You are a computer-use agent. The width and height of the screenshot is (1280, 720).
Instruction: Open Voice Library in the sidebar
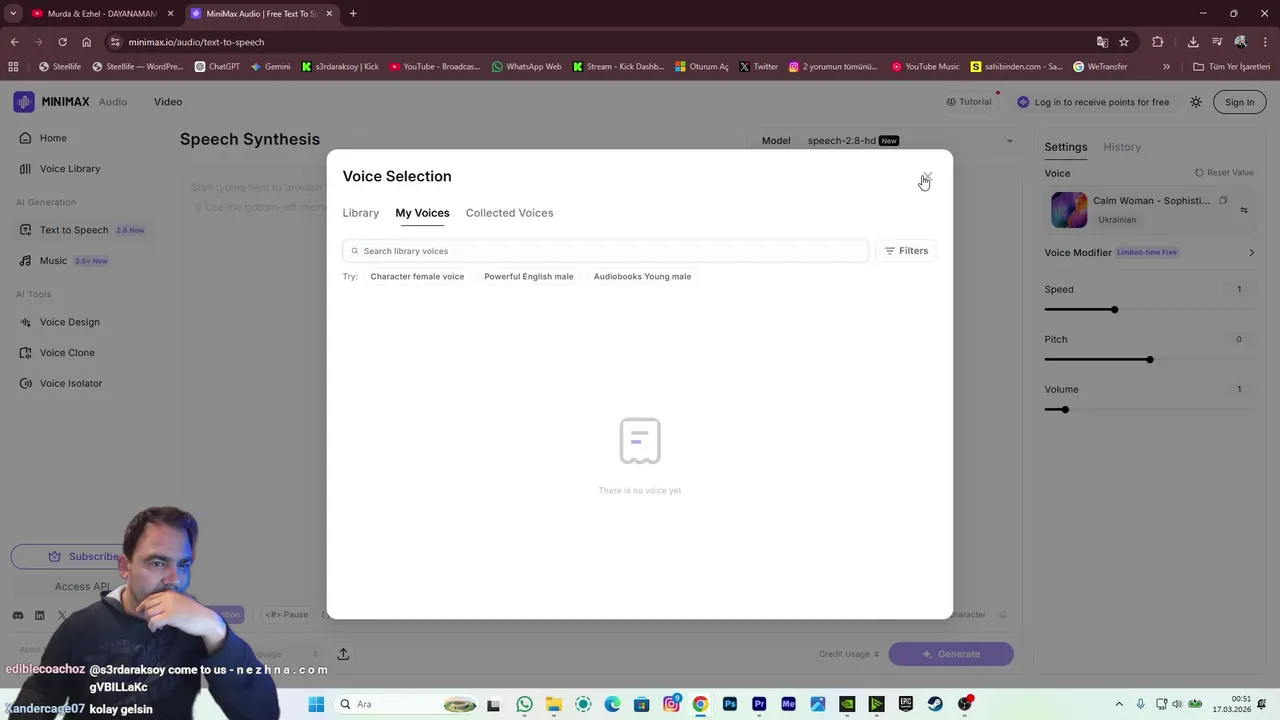70,169
